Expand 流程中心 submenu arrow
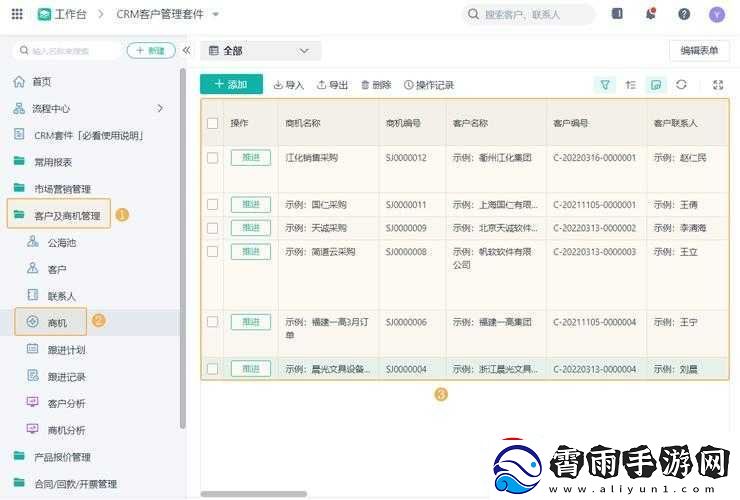This screenshot has width=740, height=500. 160,108
